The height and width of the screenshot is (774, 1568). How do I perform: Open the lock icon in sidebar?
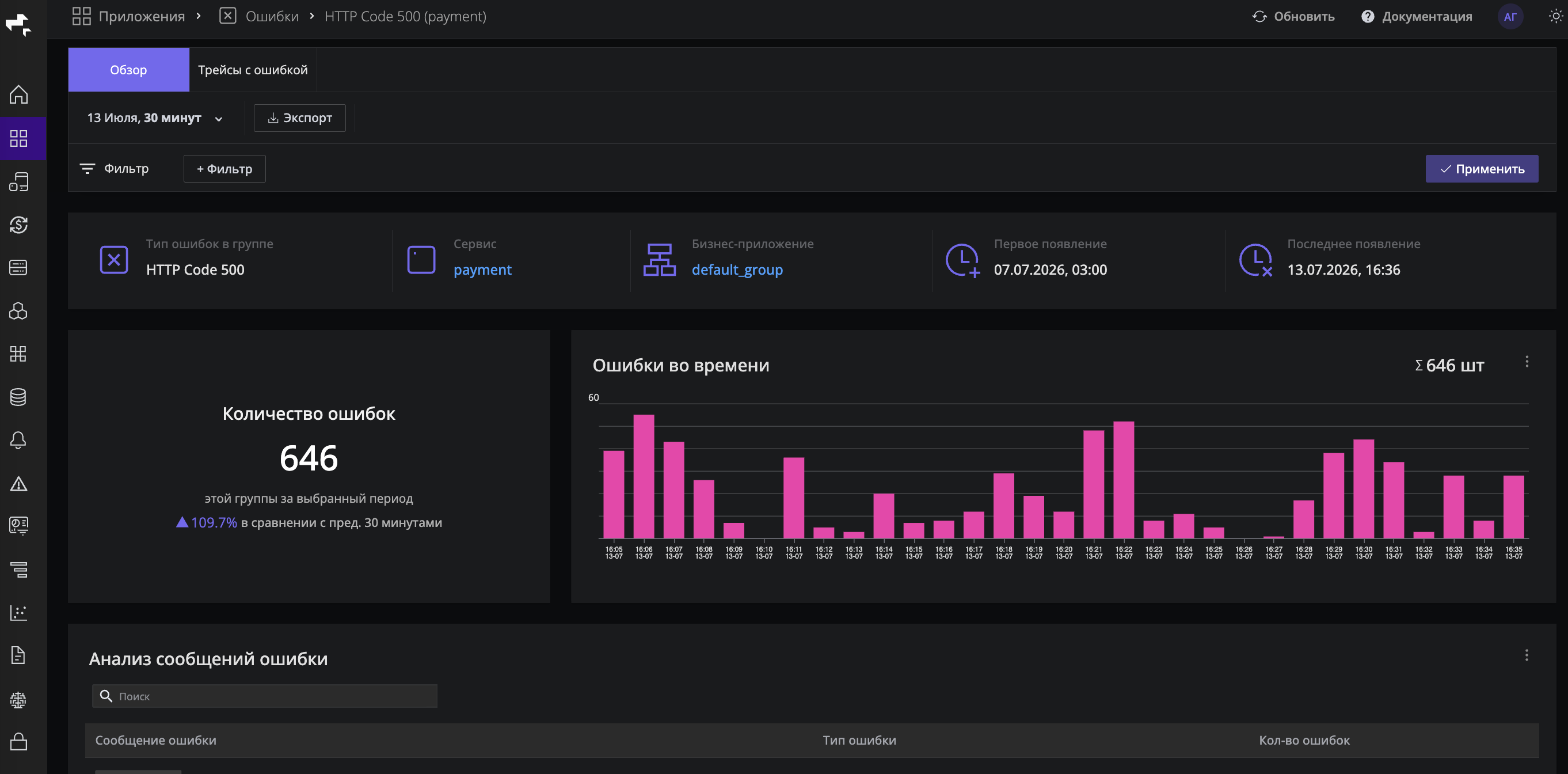(18, 742)
